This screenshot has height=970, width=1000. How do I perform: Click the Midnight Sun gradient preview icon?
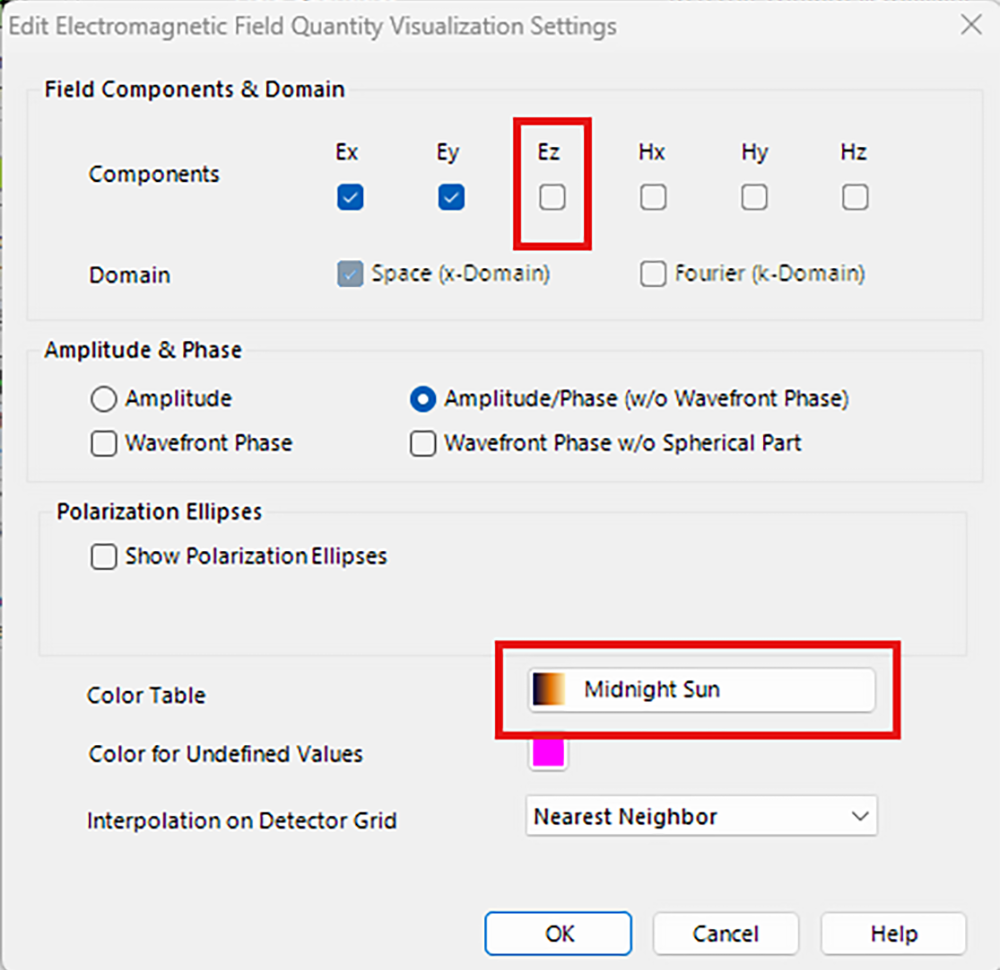(548, 689)
